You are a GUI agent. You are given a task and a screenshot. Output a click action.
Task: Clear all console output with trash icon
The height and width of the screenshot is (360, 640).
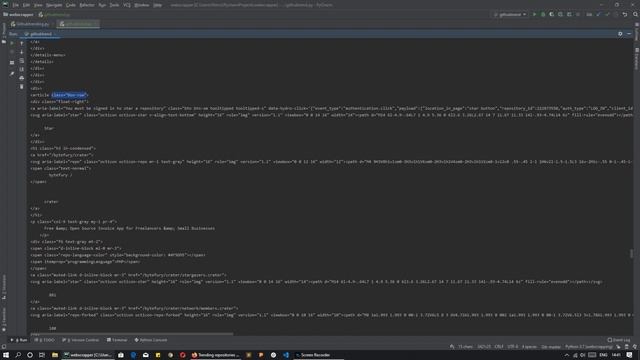pos(22,87)
